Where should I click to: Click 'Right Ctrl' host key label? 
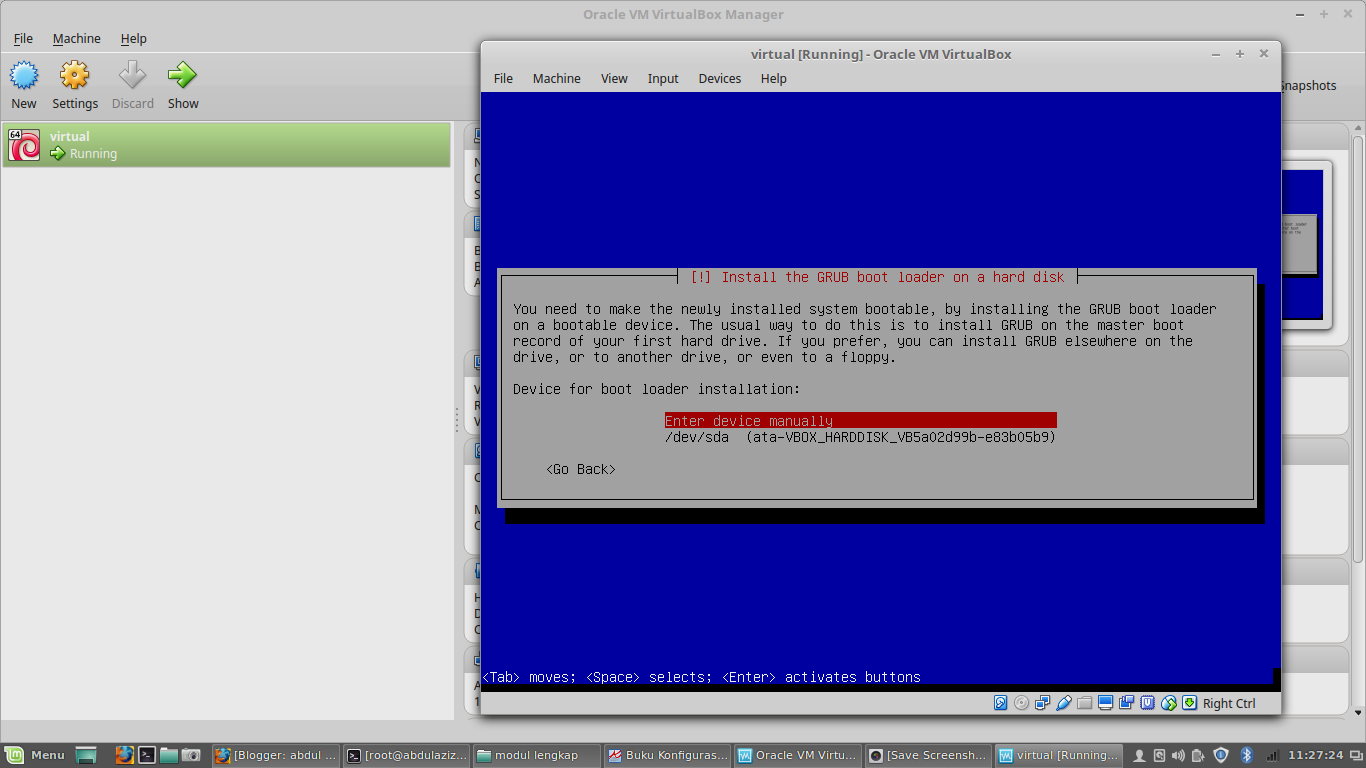1229,703
